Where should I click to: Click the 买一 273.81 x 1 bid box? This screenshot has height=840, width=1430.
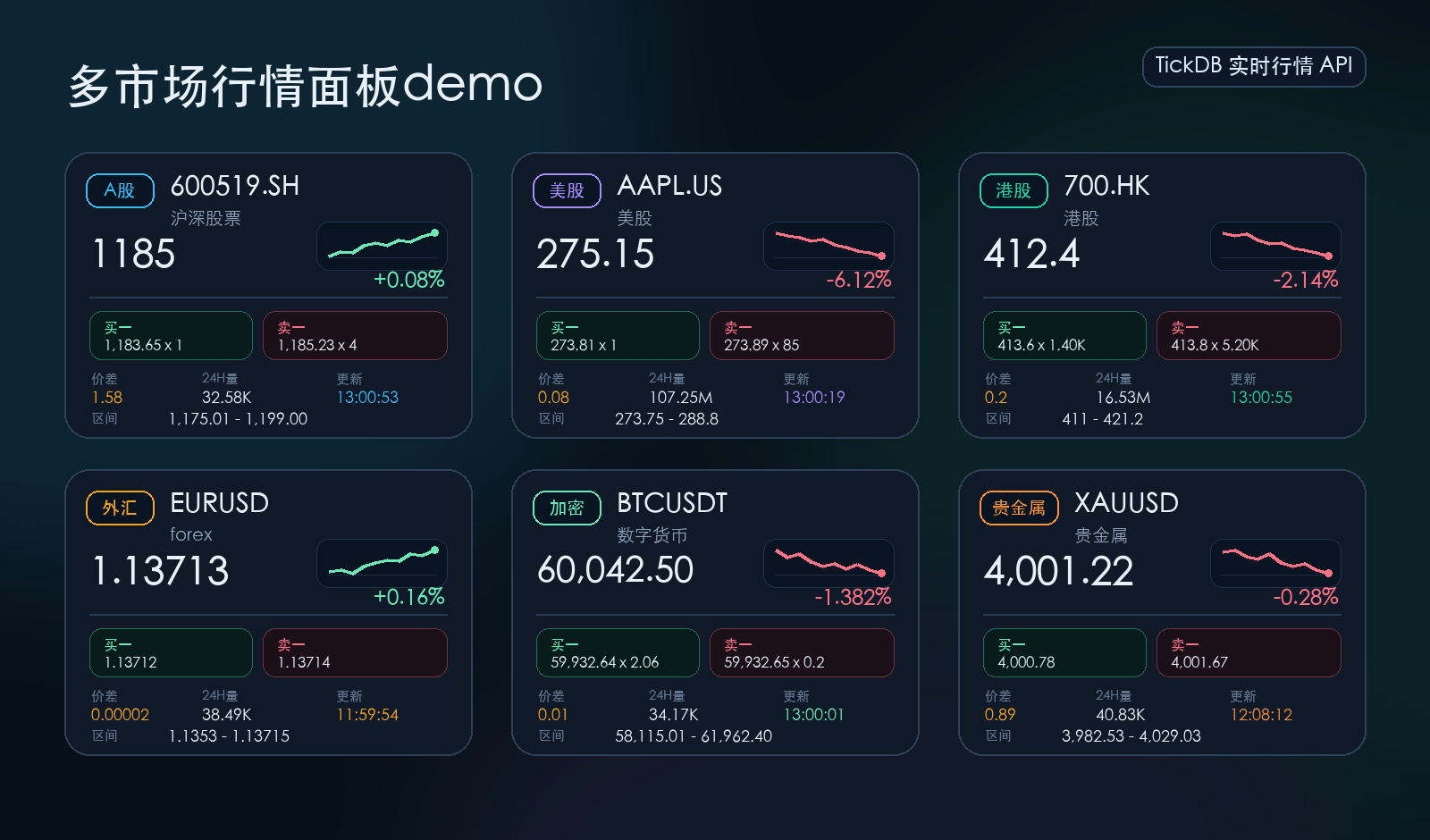(618, 336)
